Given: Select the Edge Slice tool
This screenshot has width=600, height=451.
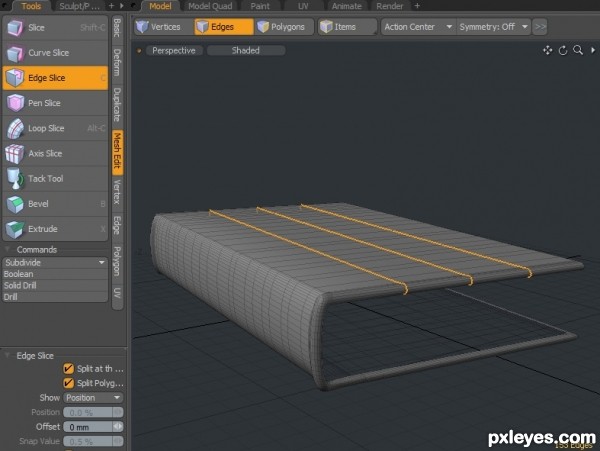Looking at the screenshot, I should [x=55, y=78].
